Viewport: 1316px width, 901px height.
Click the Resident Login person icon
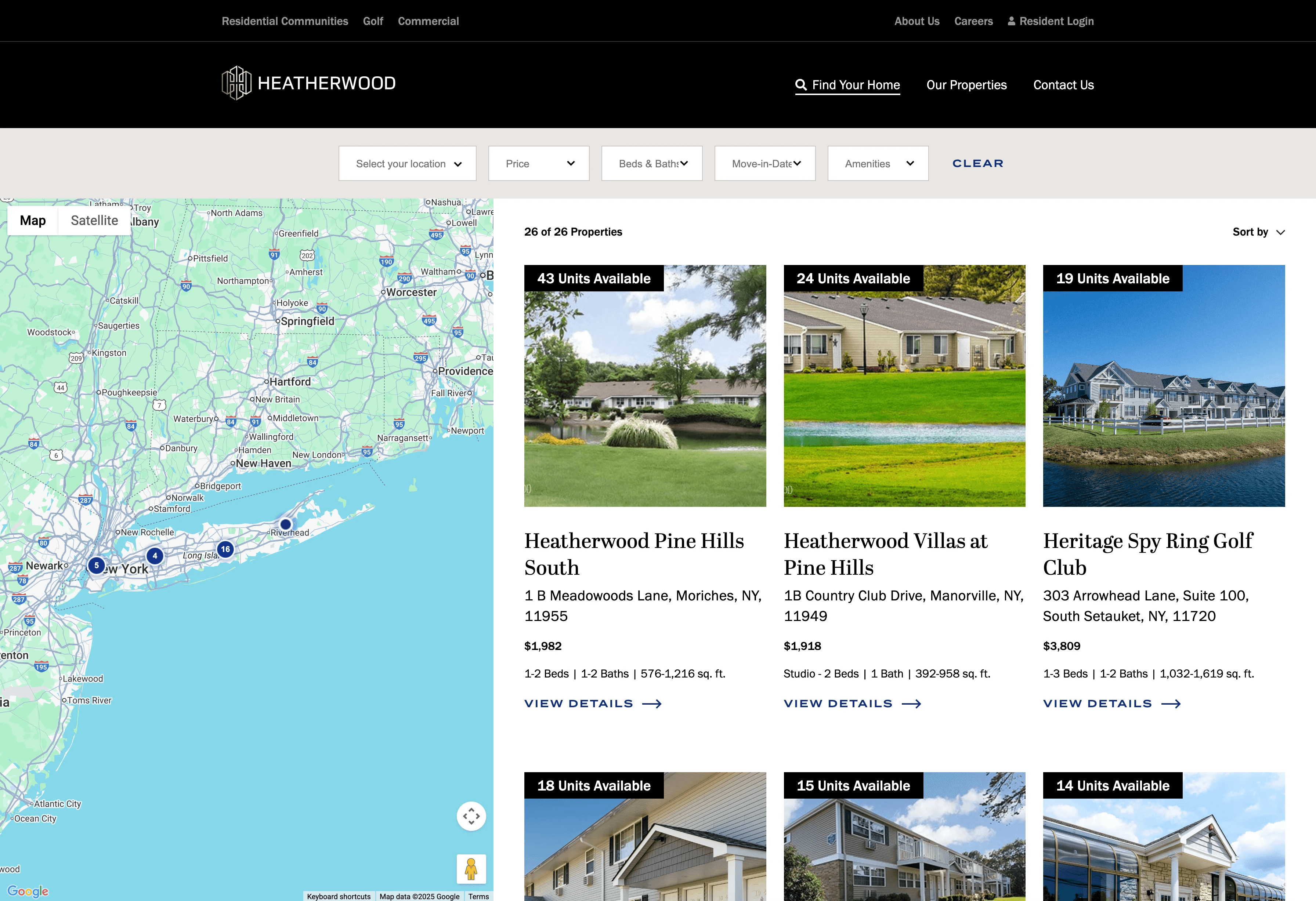[x=1011, y=22]
